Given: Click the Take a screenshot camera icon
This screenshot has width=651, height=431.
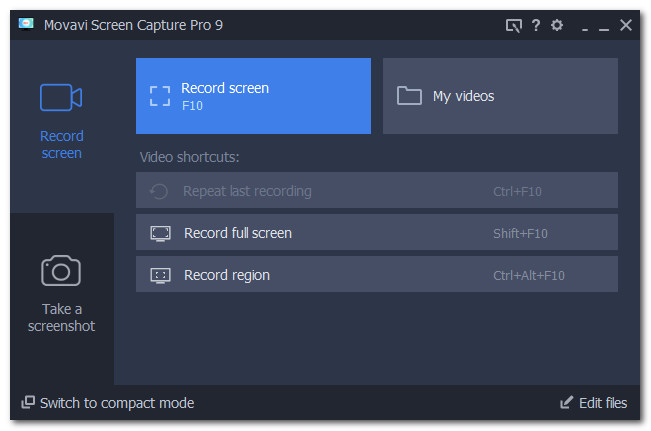Looking at the screenshot, I should coord(61,270).
